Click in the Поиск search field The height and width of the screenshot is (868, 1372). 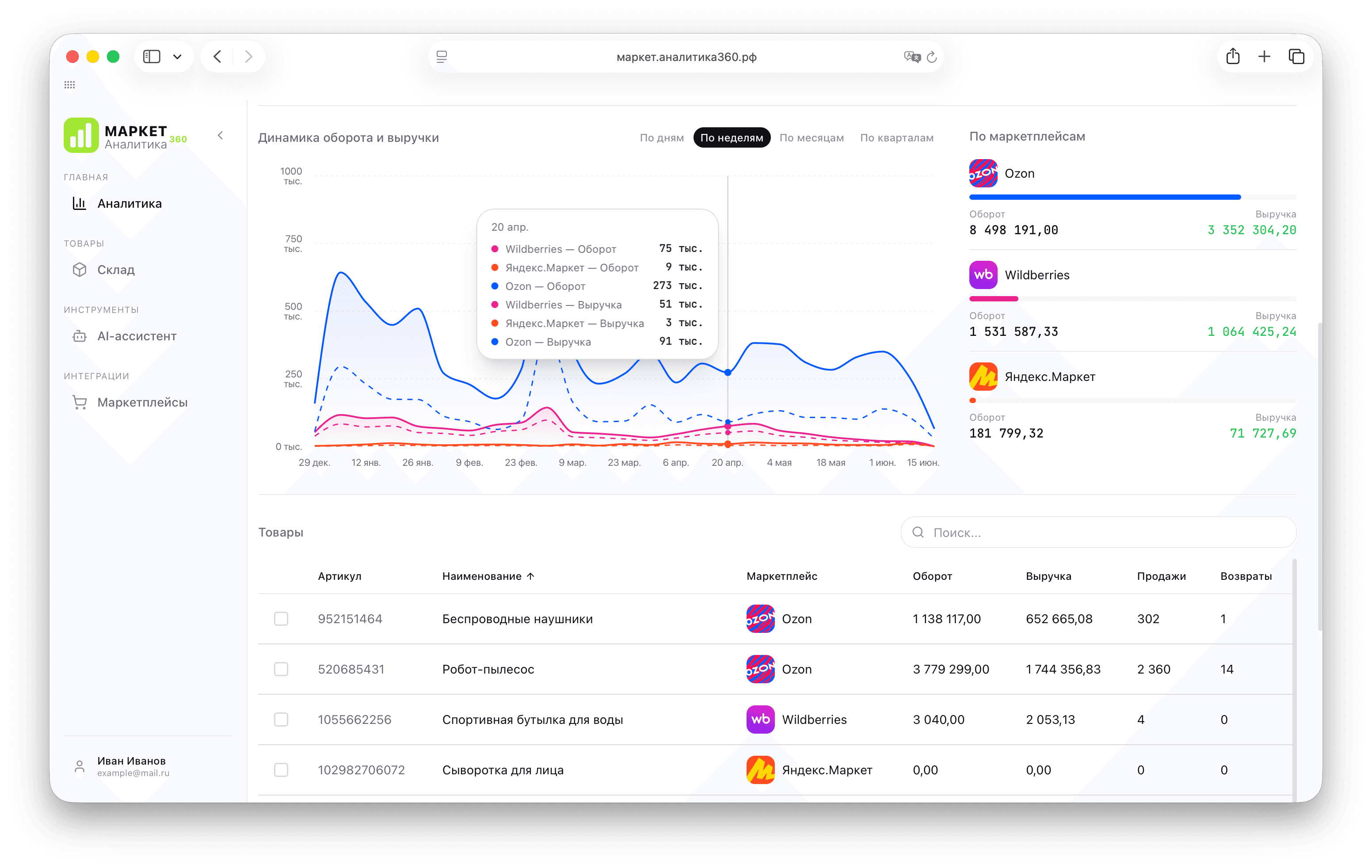tap(1098, 532)
